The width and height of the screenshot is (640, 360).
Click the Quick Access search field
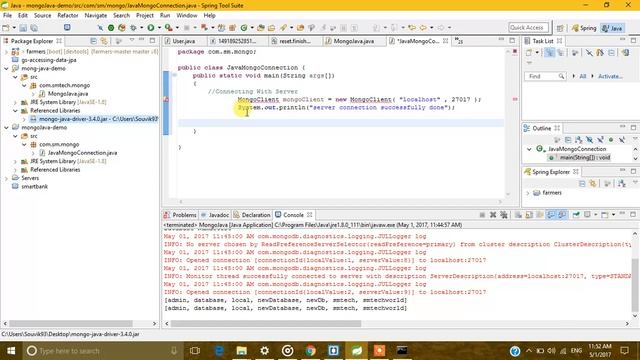[528, 27]
